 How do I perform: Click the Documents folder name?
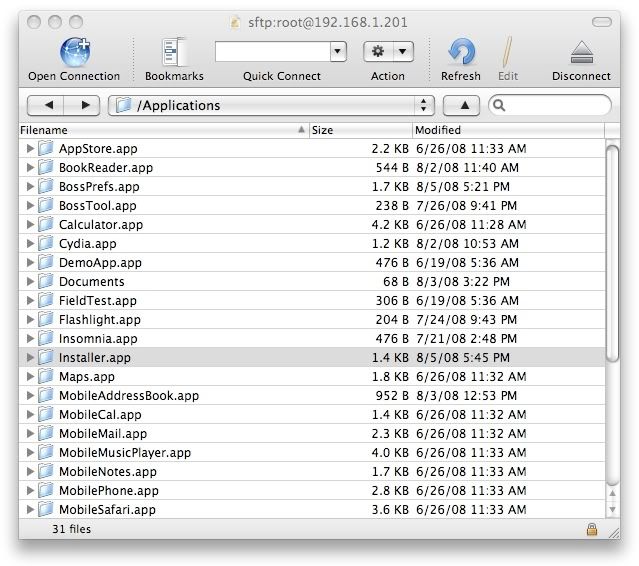[92, 282]
